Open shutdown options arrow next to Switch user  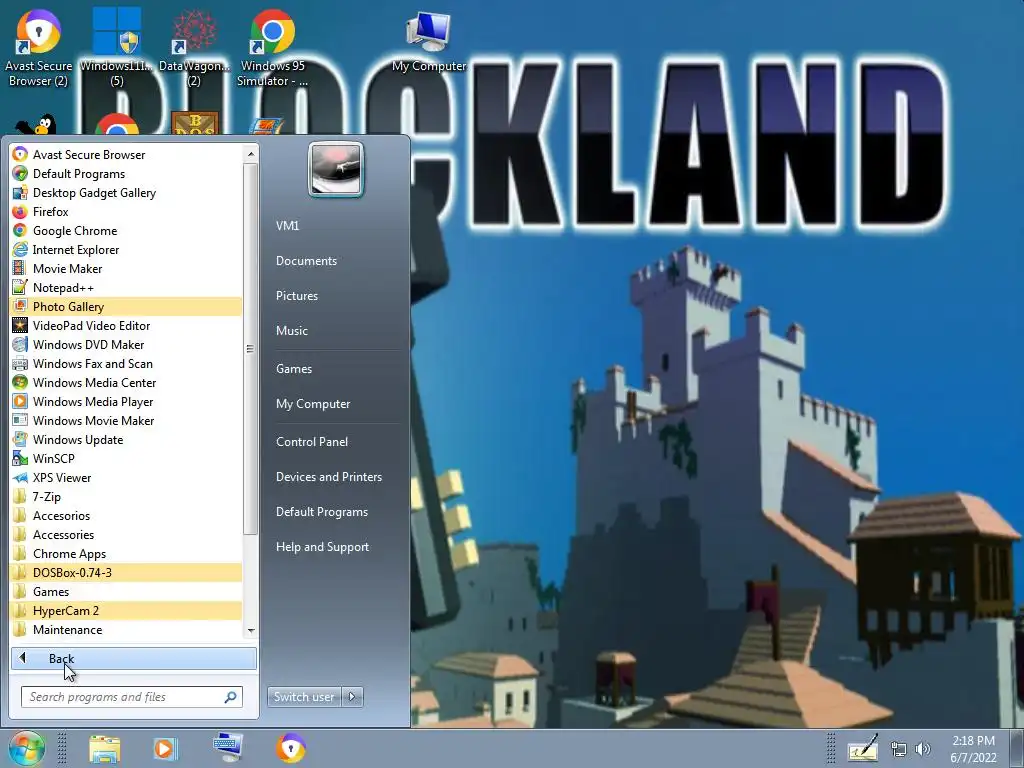tap(353, 697)
